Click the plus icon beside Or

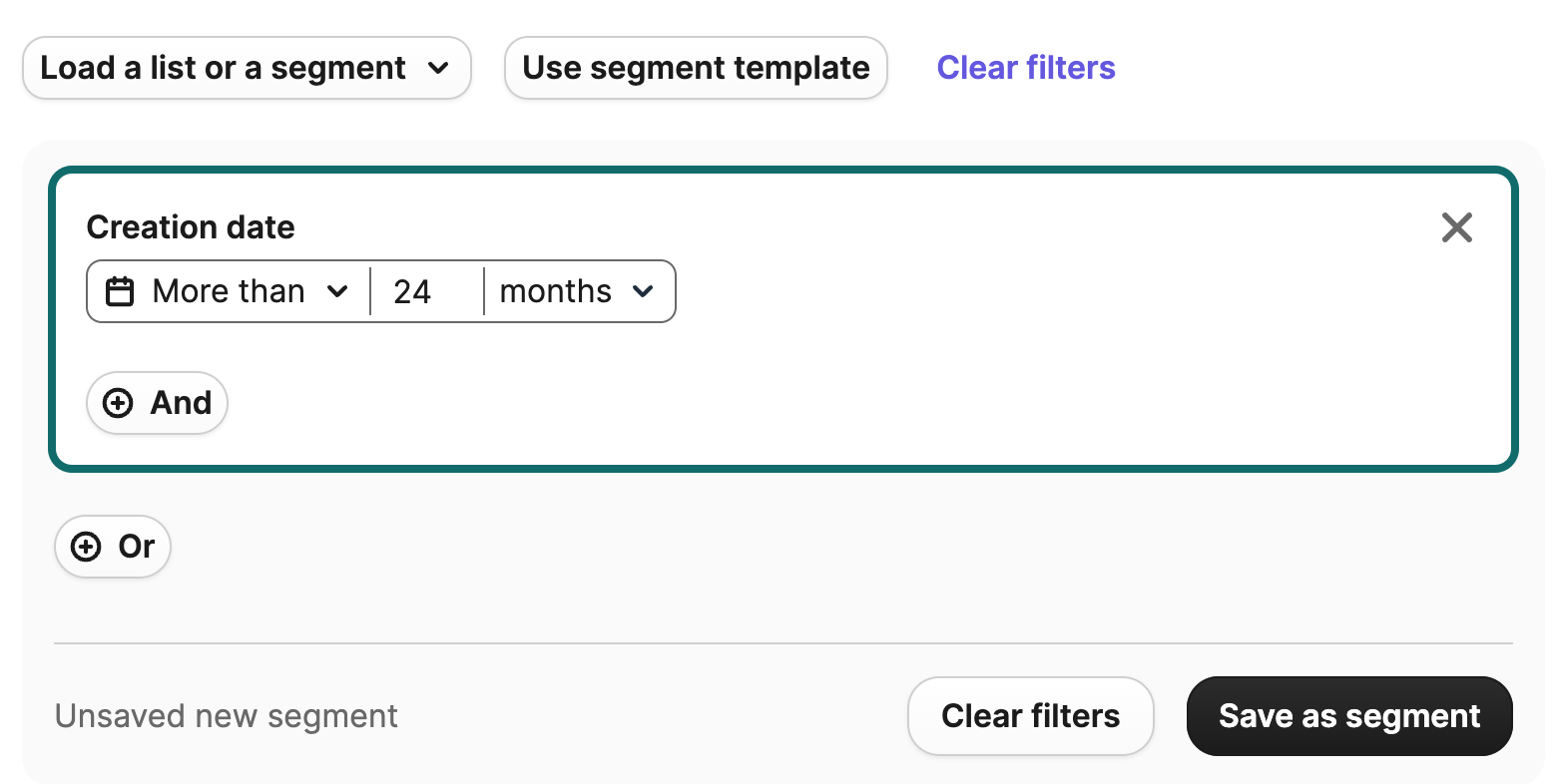tap(86, 547)
